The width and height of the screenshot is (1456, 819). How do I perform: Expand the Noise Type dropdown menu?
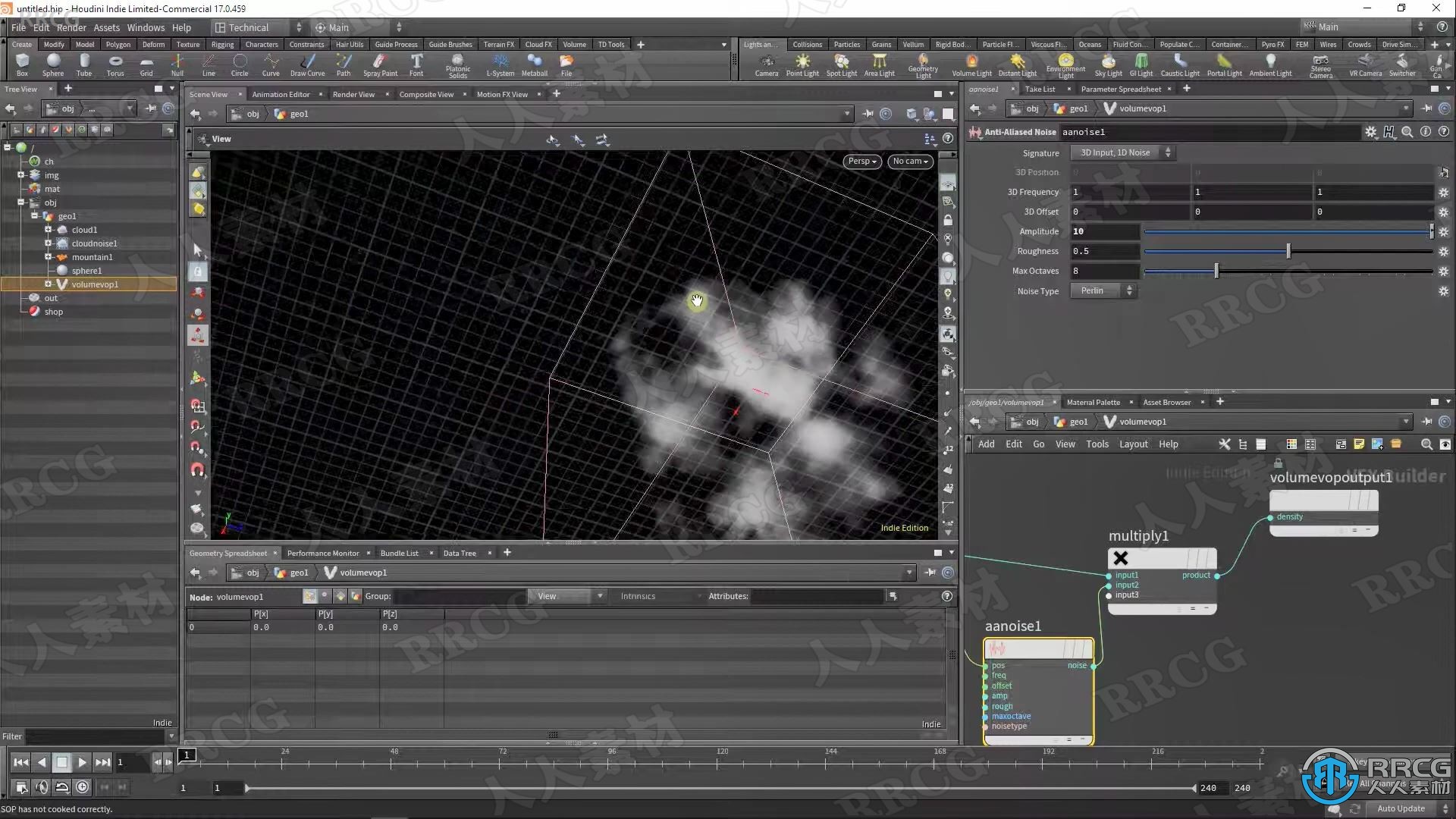(x=1103, y=290)
